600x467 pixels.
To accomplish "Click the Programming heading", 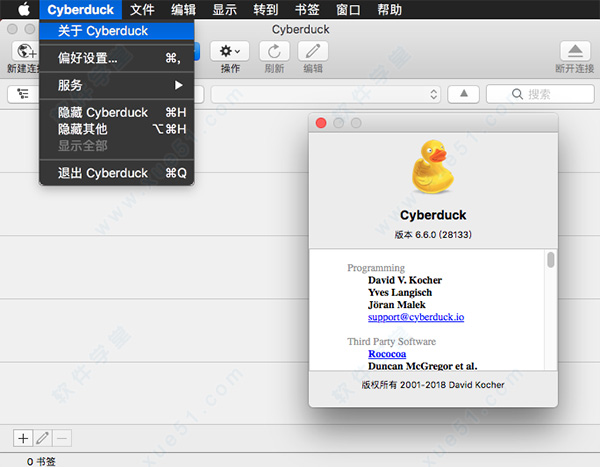I will pyautogui.click(x=376, y=268).
